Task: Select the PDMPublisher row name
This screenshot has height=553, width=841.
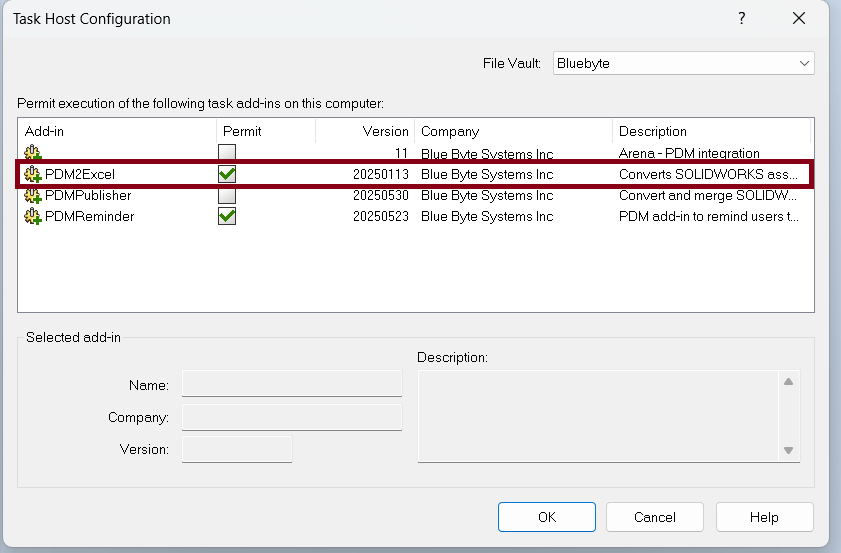Action: point(88,195)
